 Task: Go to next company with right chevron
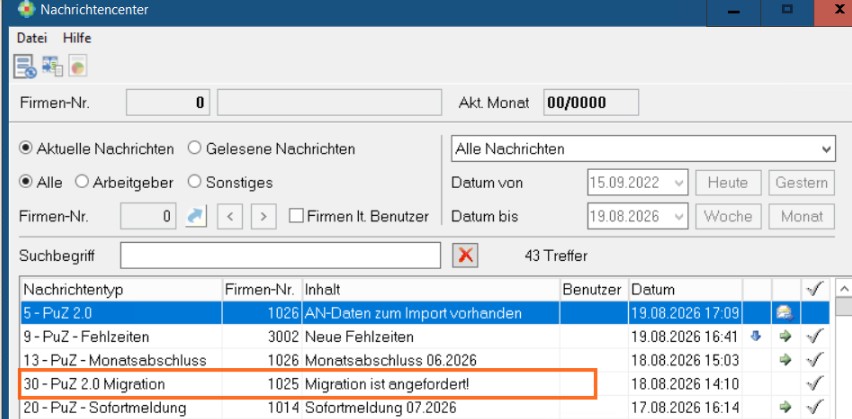point(264,216)
